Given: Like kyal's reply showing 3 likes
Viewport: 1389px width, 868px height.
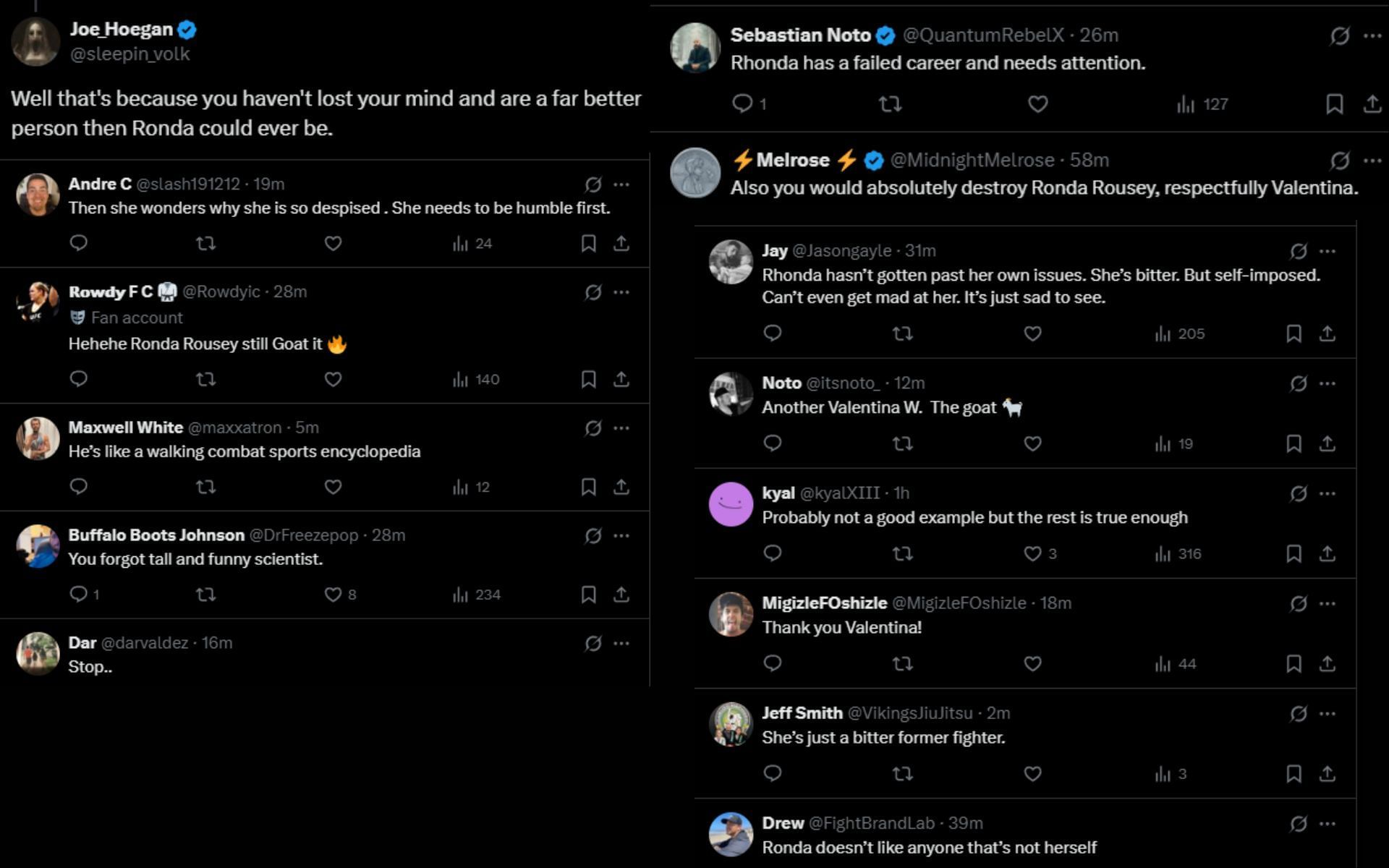Looking at the screenshot, I should (x=1032, y=554).
